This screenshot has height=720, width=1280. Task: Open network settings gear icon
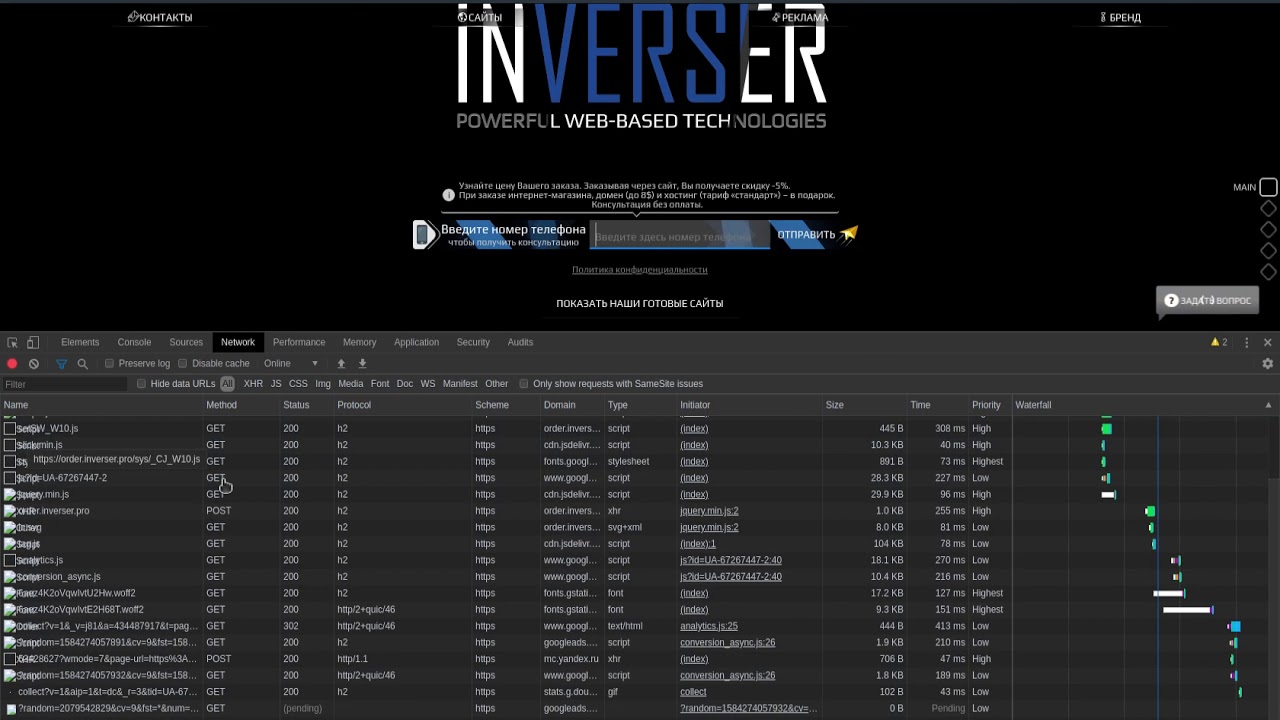1268,364
